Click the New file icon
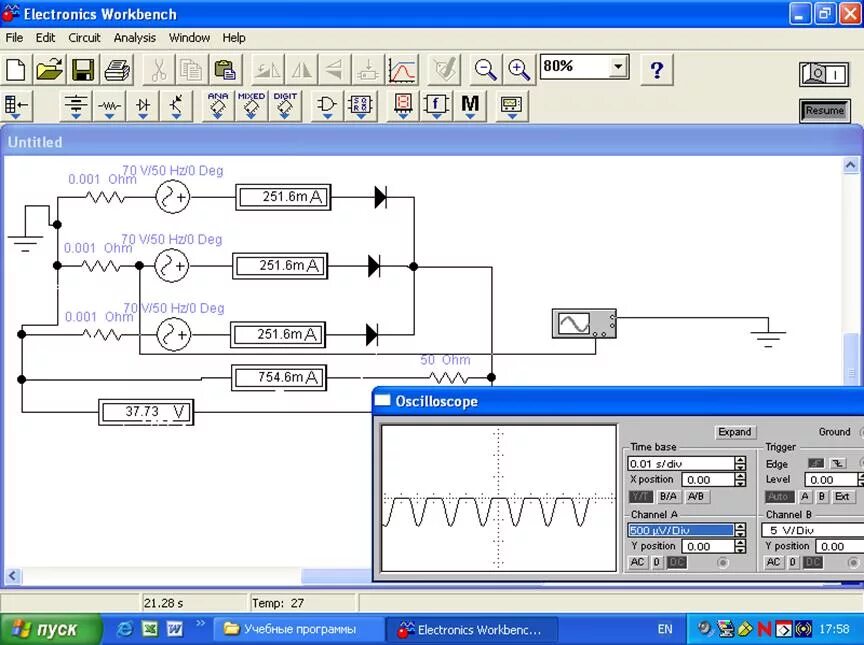This screenshot has height=645, width=864. (16, 70)
